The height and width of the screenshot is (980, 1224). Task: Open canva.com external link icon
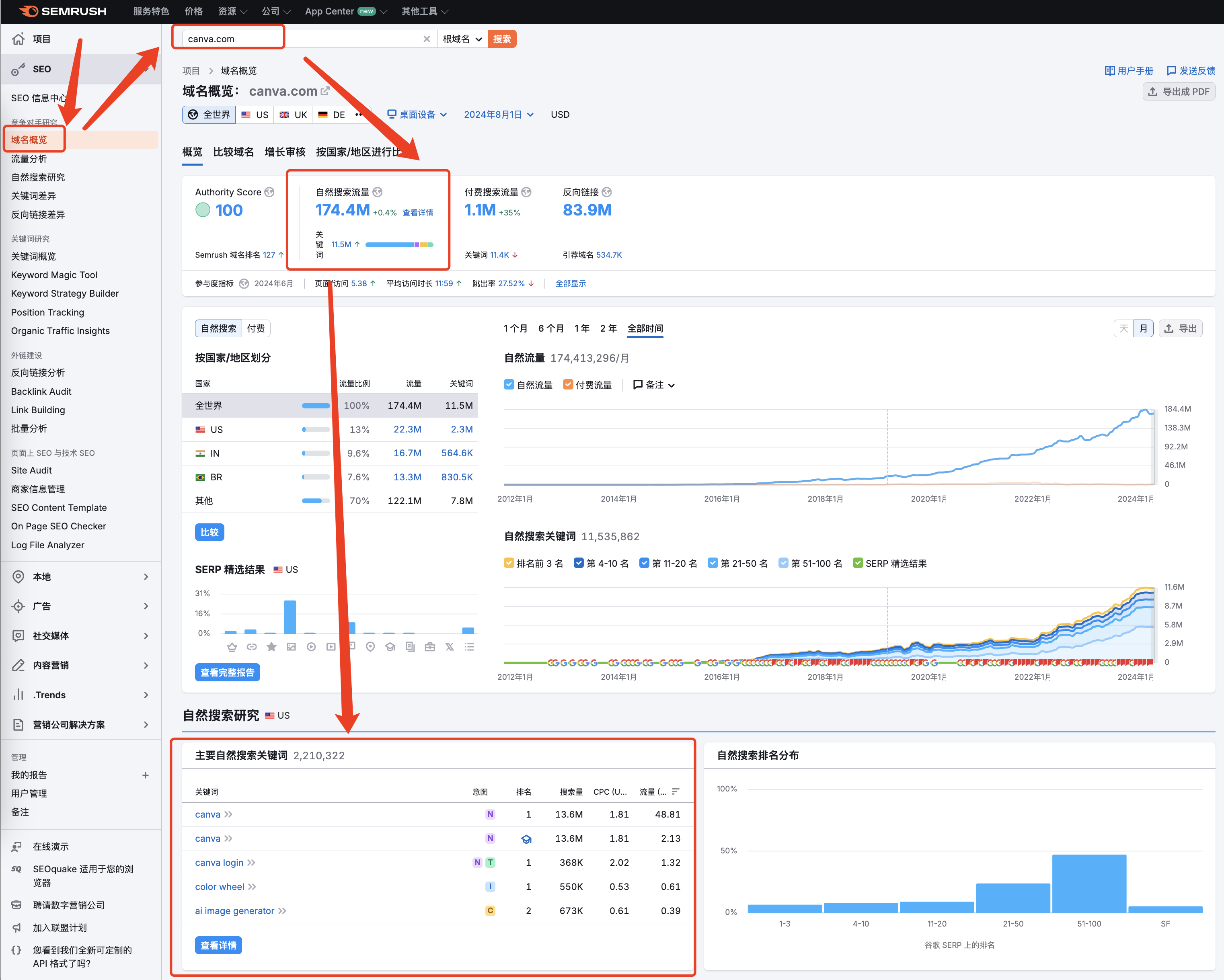pyautogui.click(x=325, y=91)
